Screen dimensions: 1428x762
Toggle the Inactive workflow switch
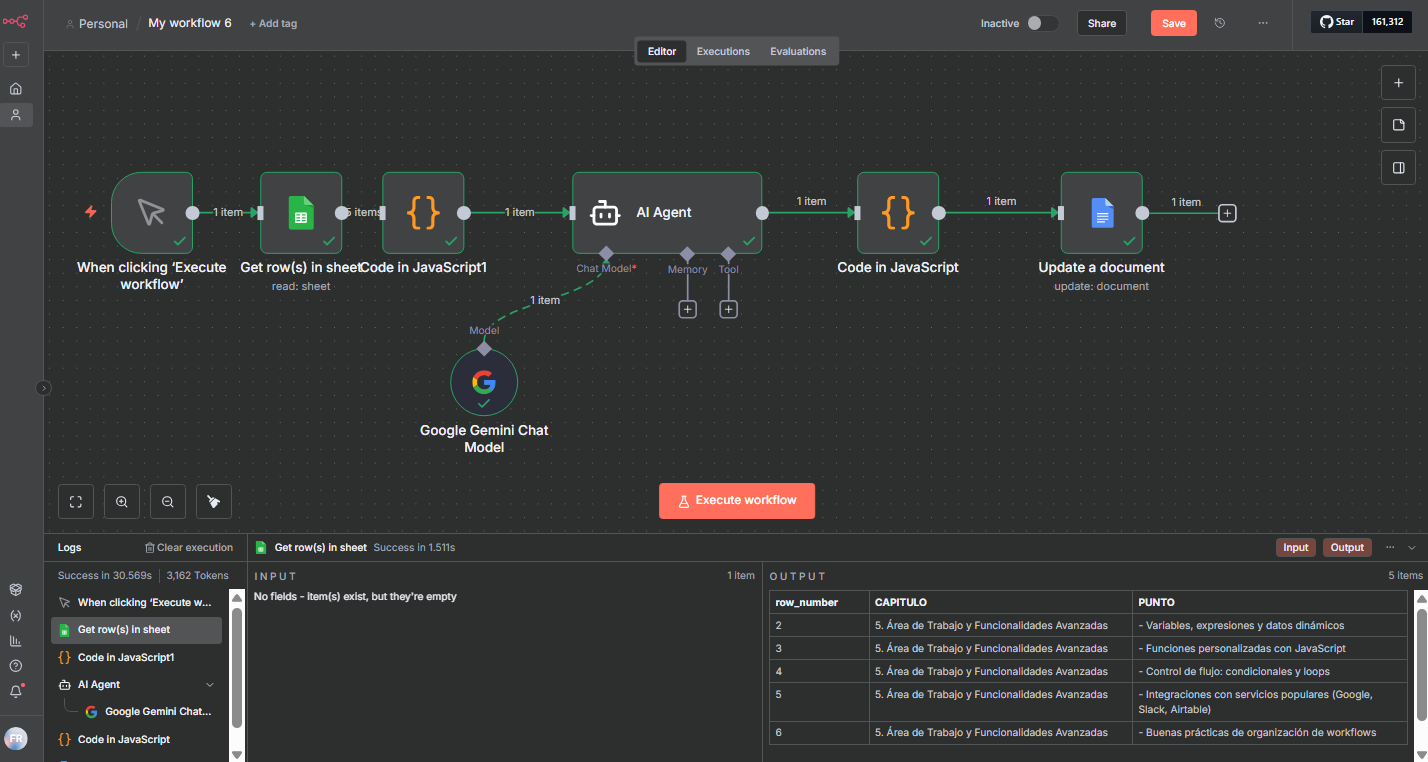(1042, 23)
